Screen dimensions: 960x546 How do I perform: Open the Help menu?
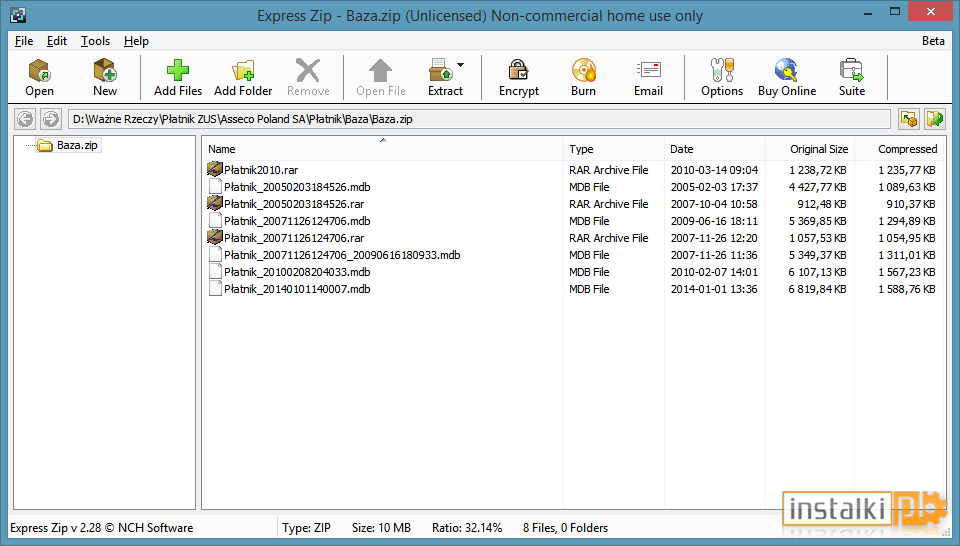pos(136,41)
